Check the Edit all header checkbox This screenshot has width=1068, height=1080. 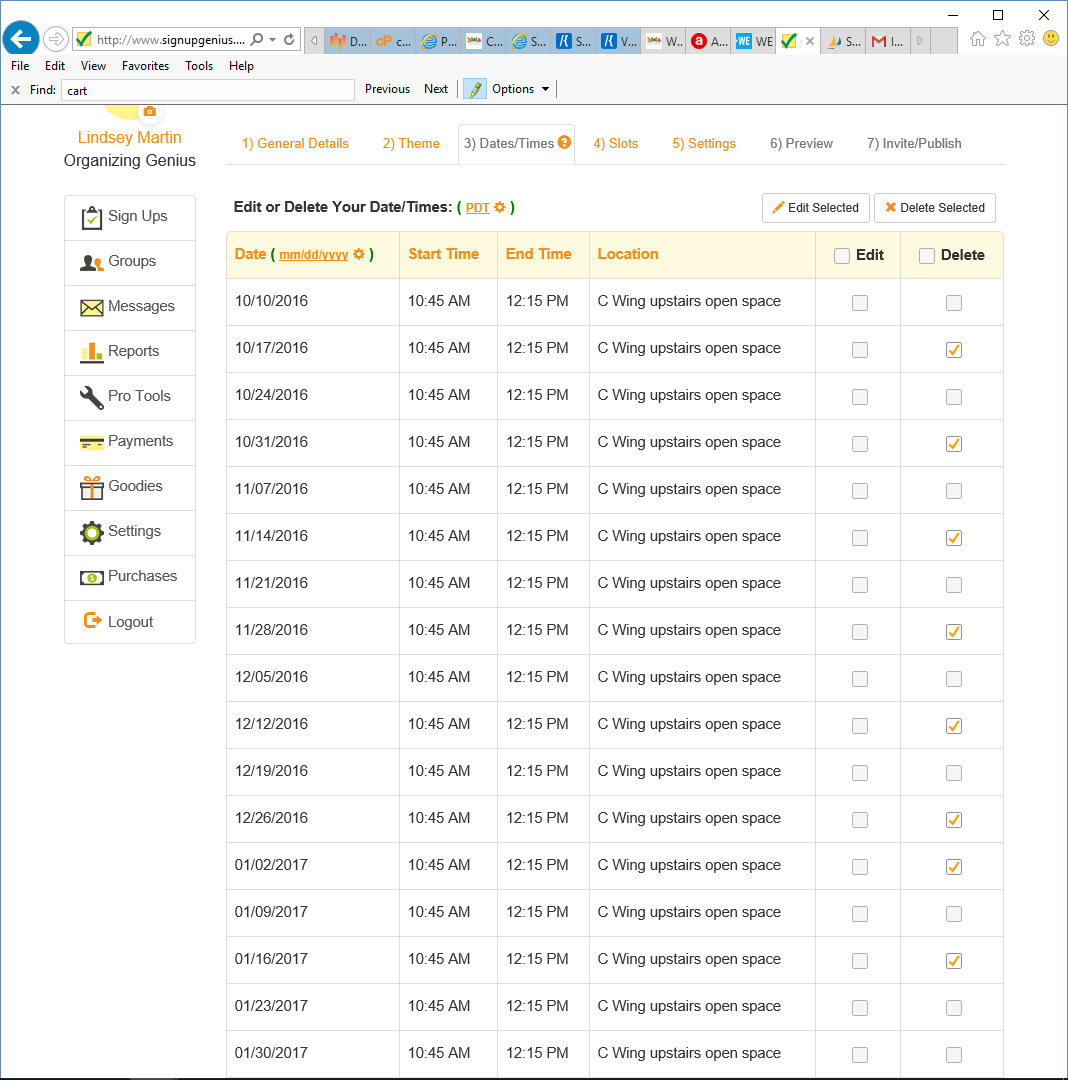(841, 256)
